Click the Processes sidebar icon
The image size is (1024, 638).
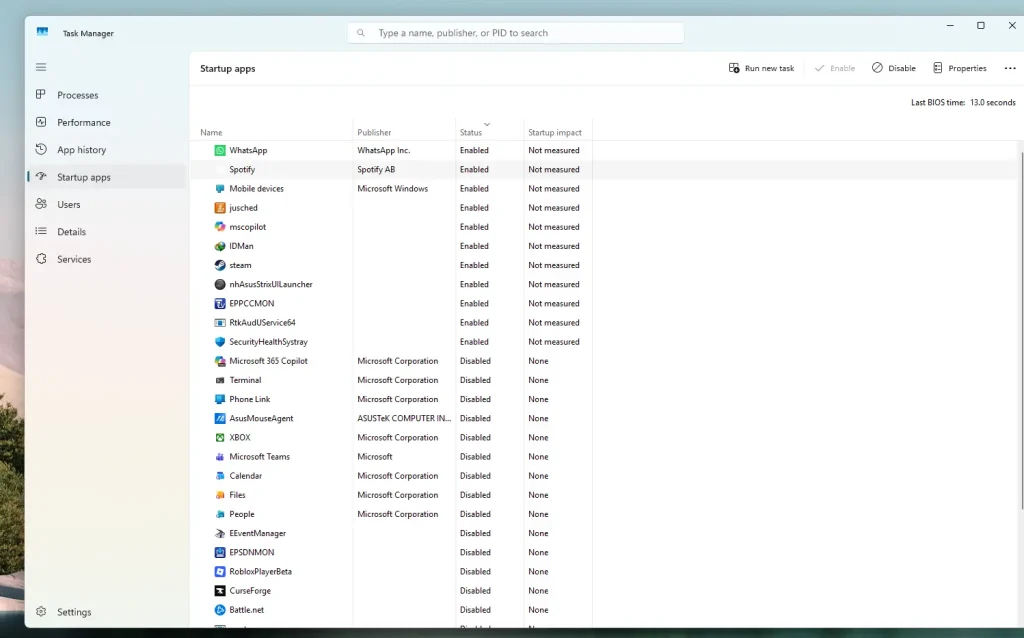pos(41,95)
